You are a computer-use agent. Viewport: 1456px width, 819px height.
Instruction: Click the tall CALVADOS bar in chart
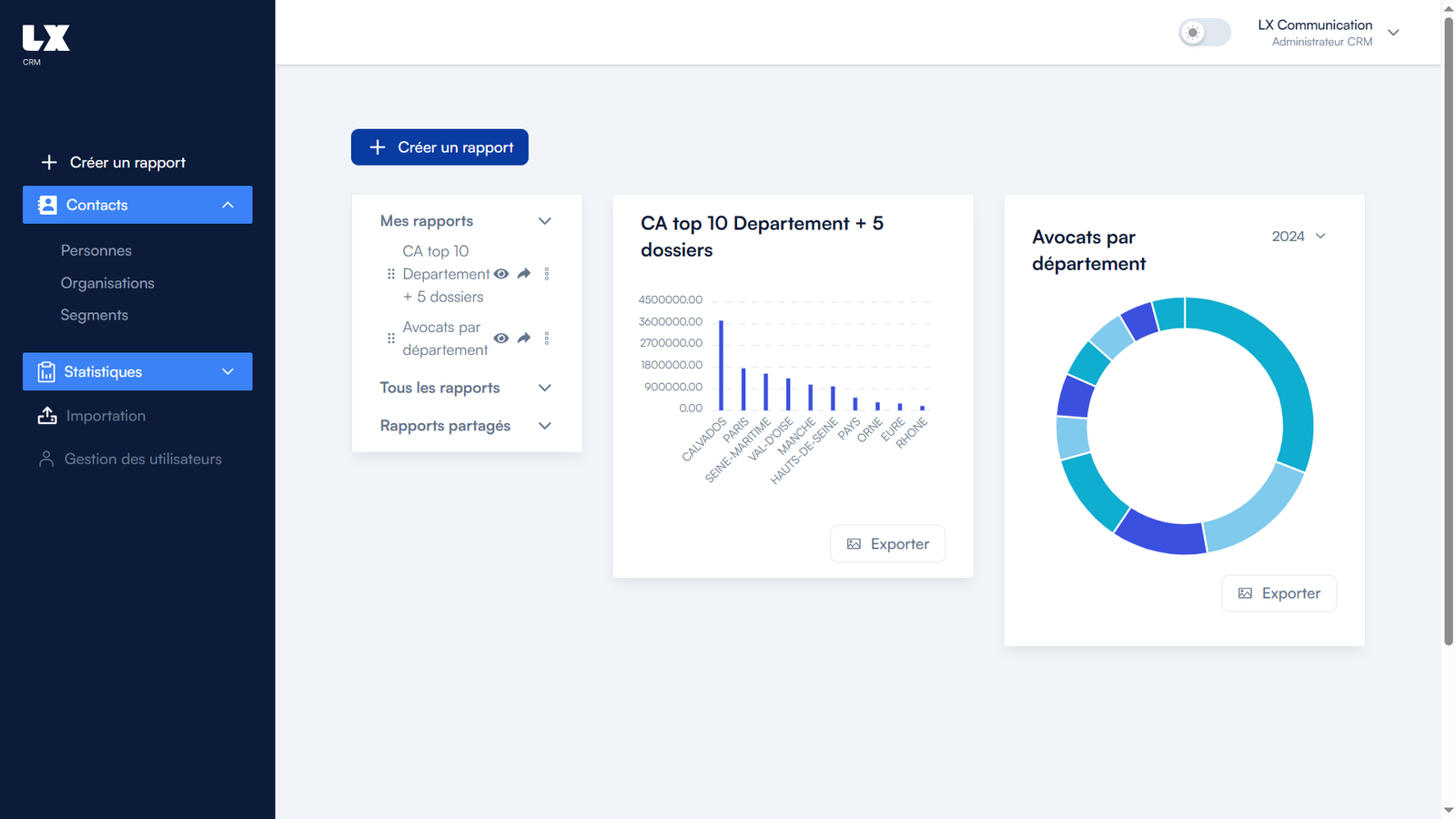(722, 365)
